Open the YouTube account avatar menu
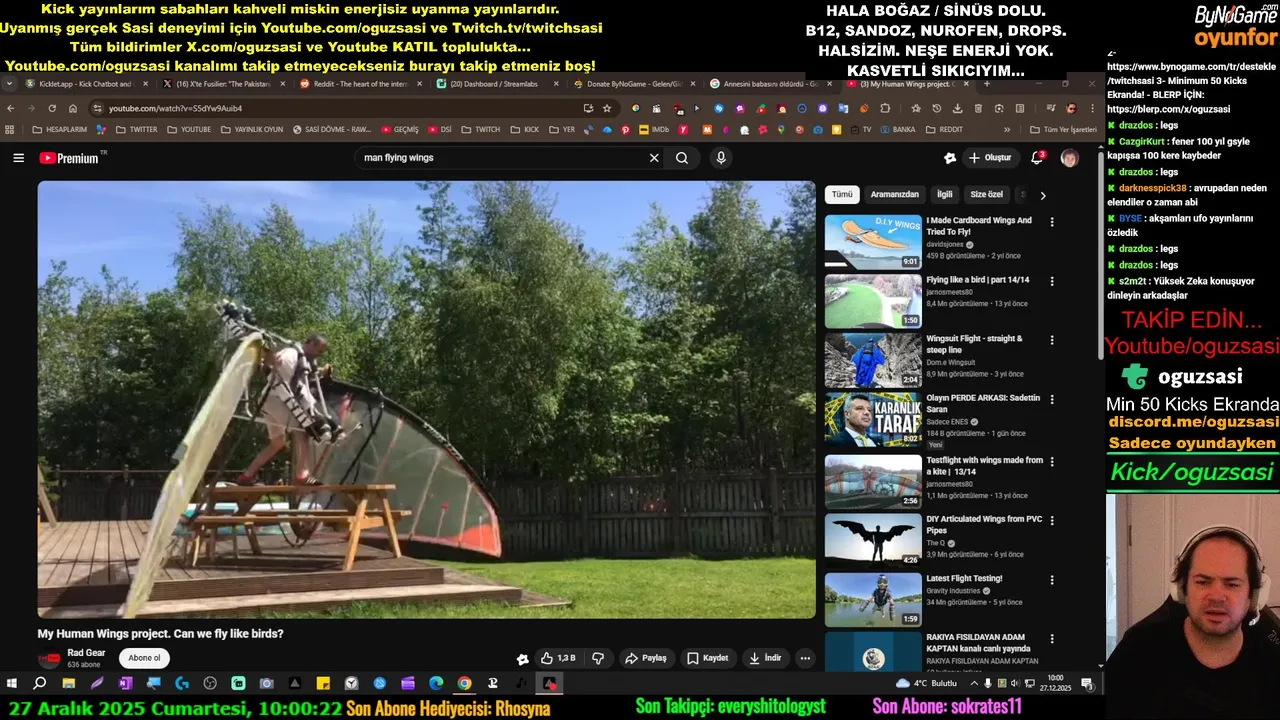Viewport: 1280px width, 720px height. point(1069,158)
